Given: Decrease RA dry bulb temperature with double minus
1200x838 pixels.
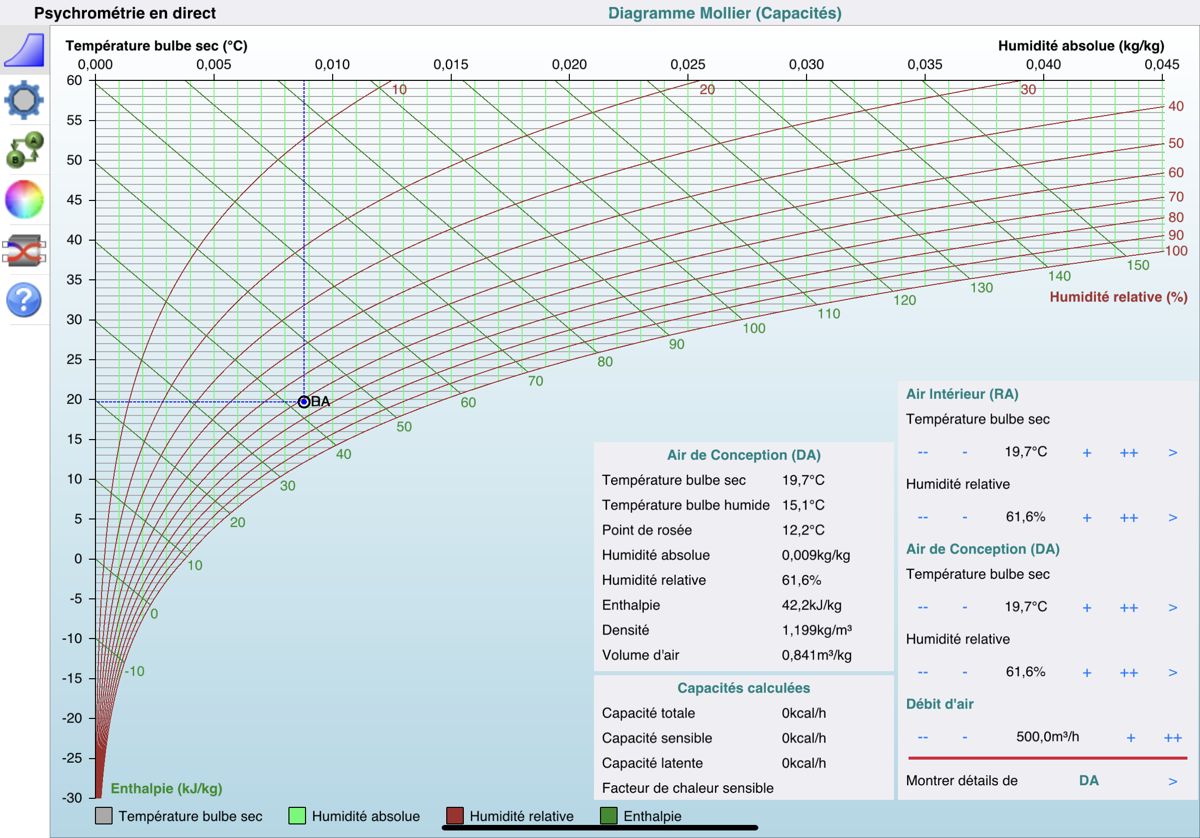Looking at the screenshot, I should 923,452.
